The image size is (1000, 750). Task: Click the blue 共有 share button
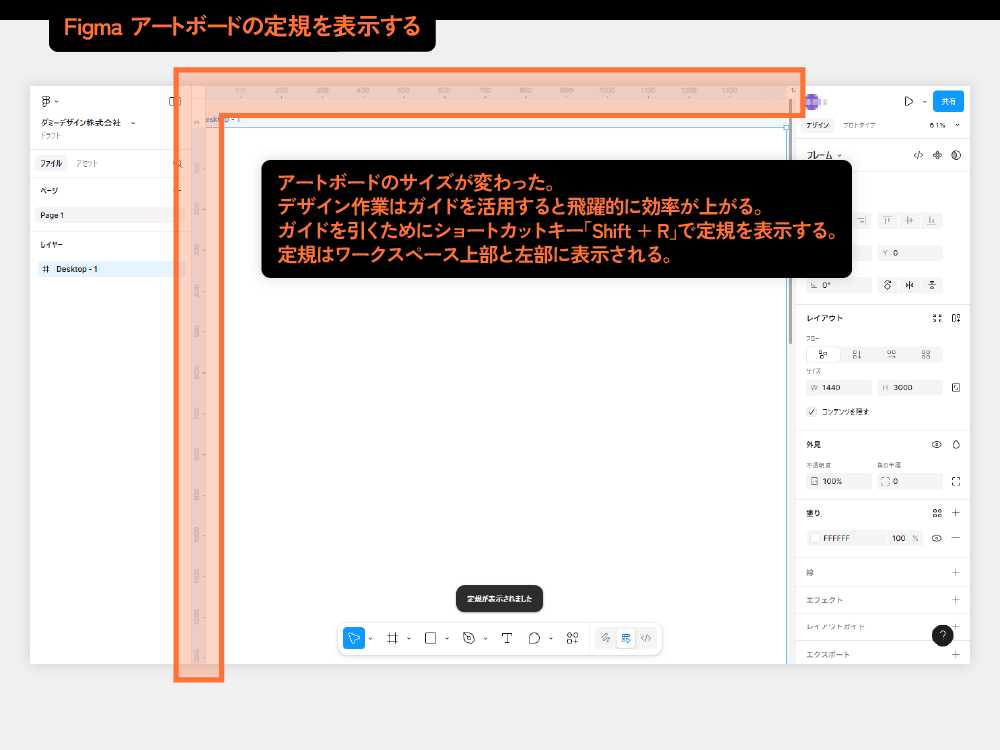(948, 101)
